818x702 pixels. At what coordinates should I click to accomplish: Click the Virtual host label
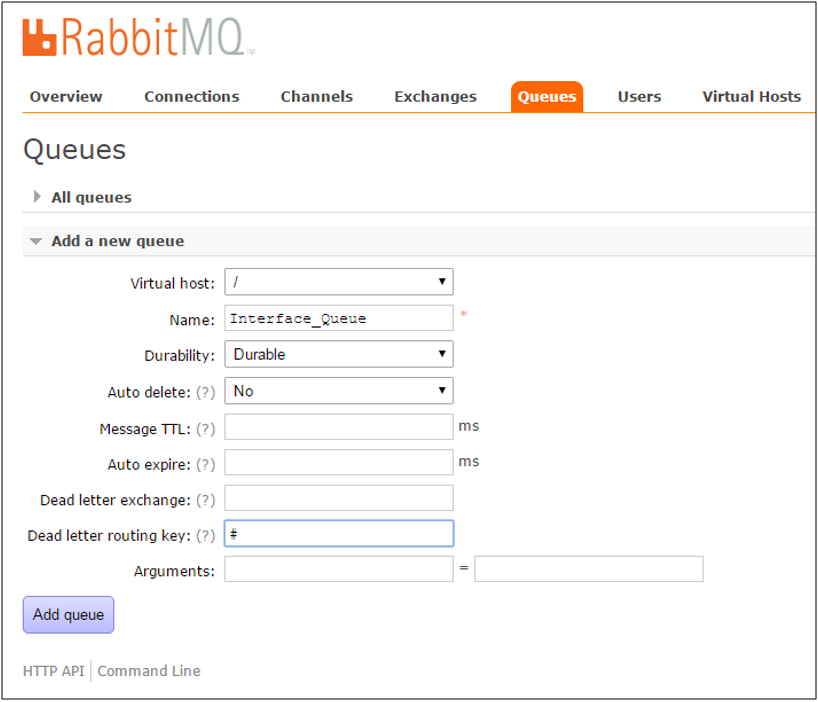point(173,283)
